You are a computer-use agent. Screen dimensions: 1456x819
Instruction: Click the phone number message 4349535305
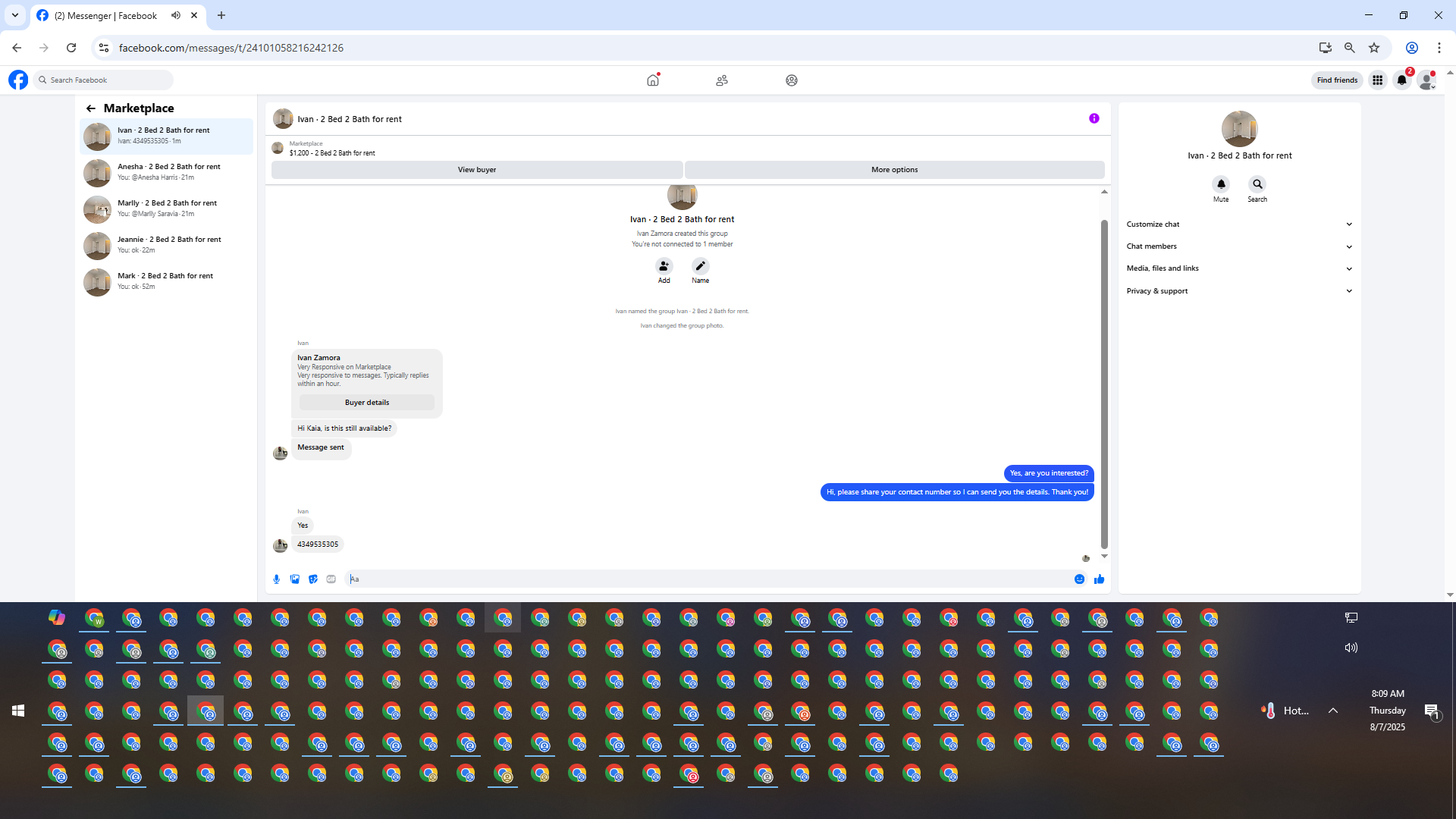point(318,544)
